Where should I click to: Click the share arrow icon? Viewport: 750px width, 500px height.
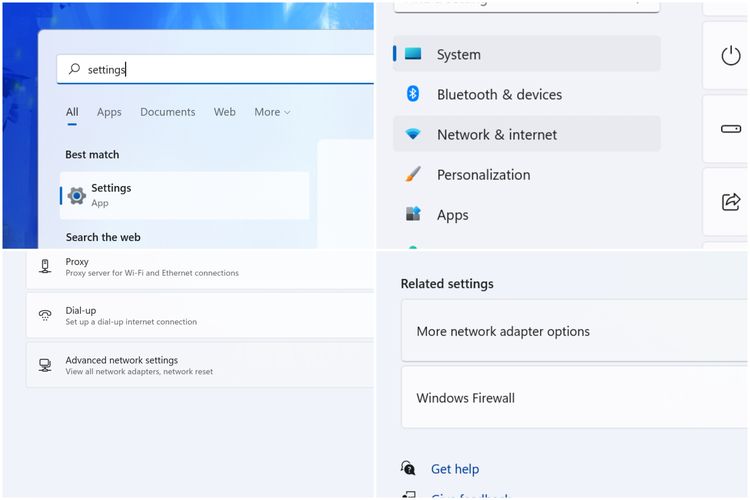pos(730,201)
